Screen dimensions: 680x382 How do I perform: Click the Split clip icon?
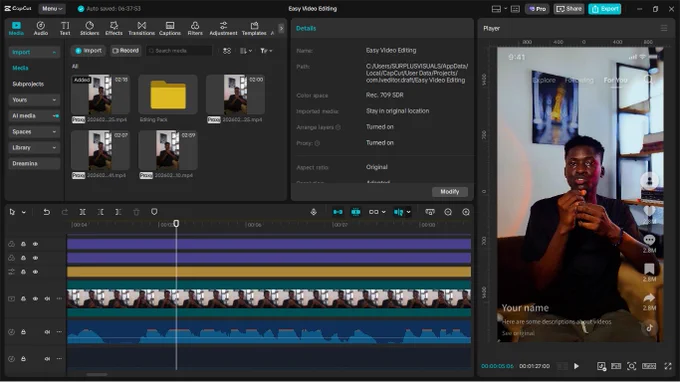point(82,212)
